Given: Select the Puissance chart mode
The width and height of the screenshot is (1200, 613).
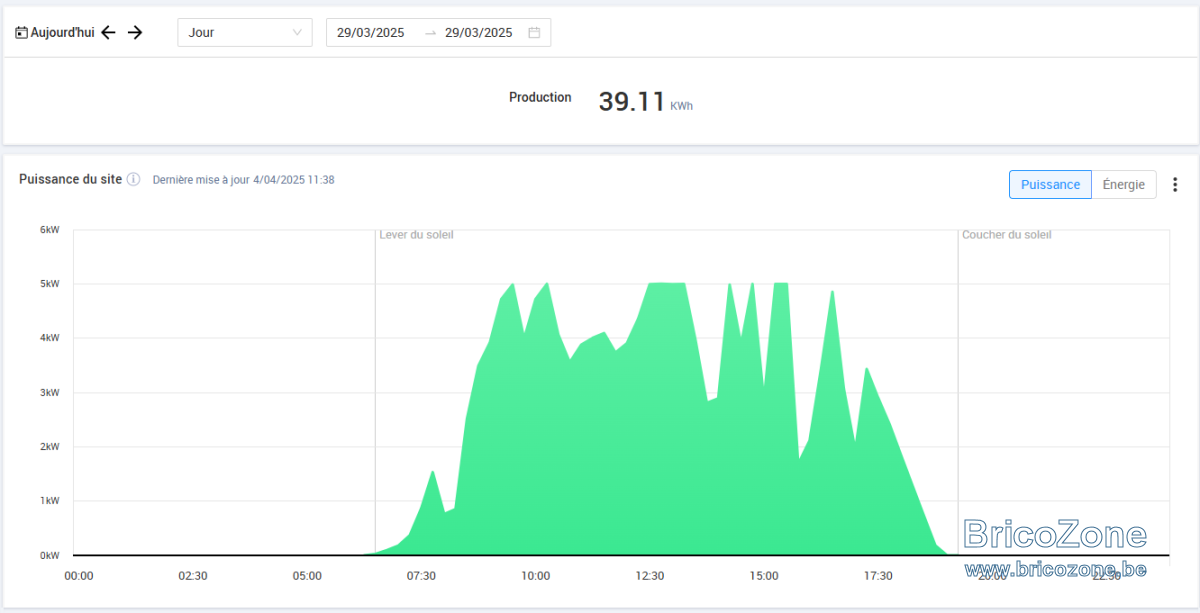Looking at the screenshot, I should [1050, 184].
